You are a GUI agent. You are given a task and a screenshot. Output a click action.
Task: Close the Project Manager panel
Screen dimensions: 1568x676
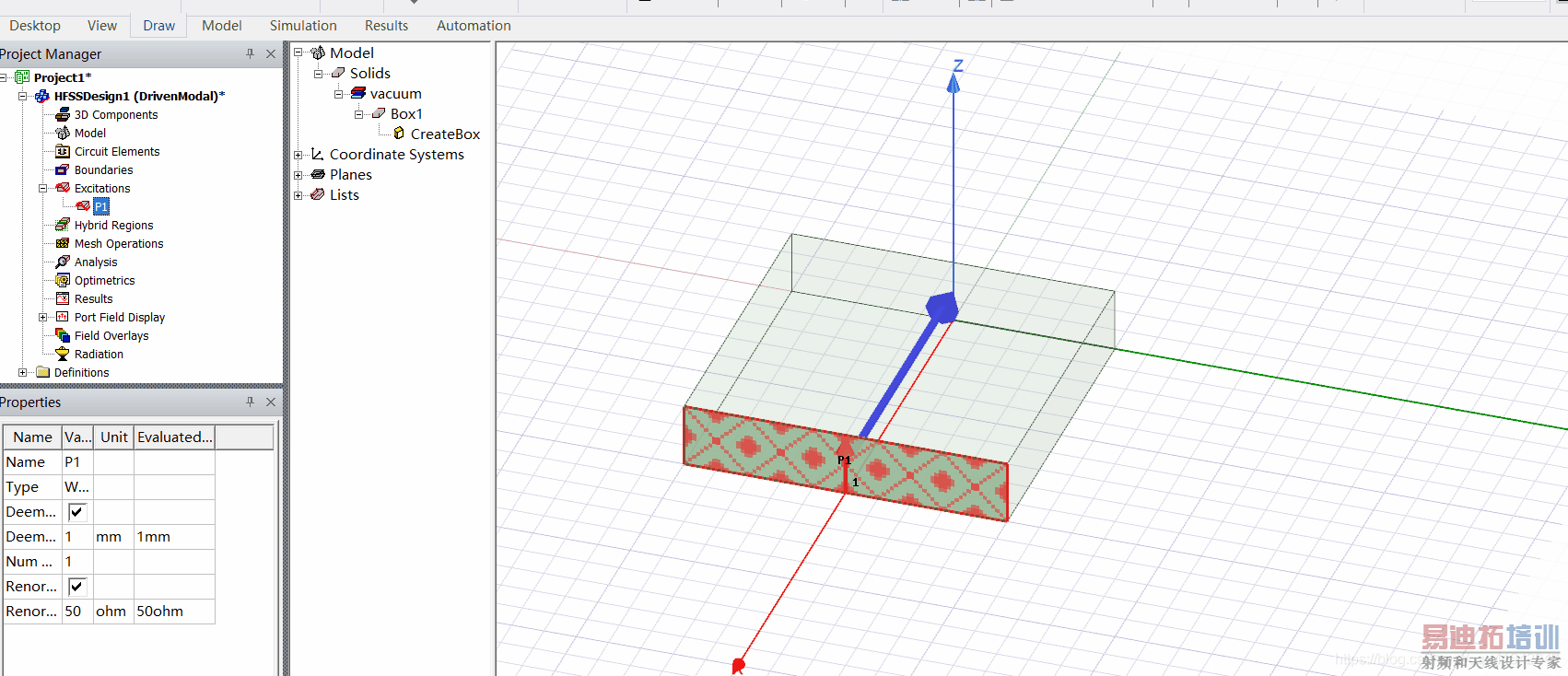[271, 54]
